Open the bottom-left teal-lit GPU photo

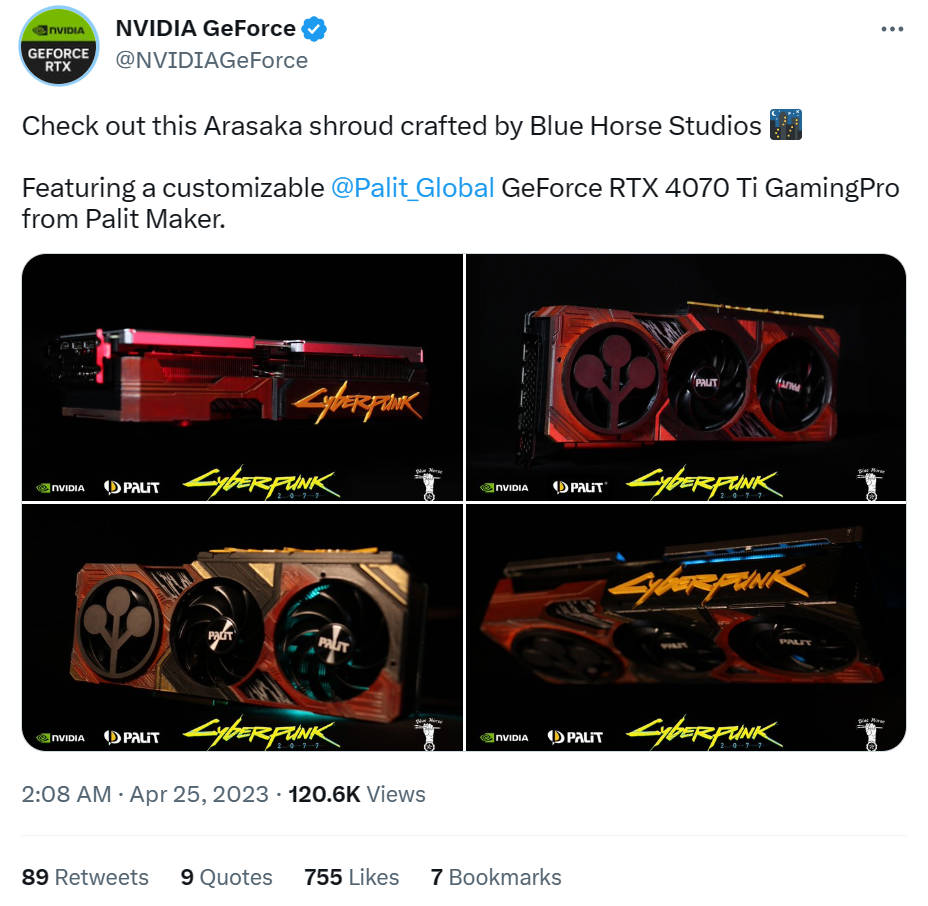coord(242,628)
